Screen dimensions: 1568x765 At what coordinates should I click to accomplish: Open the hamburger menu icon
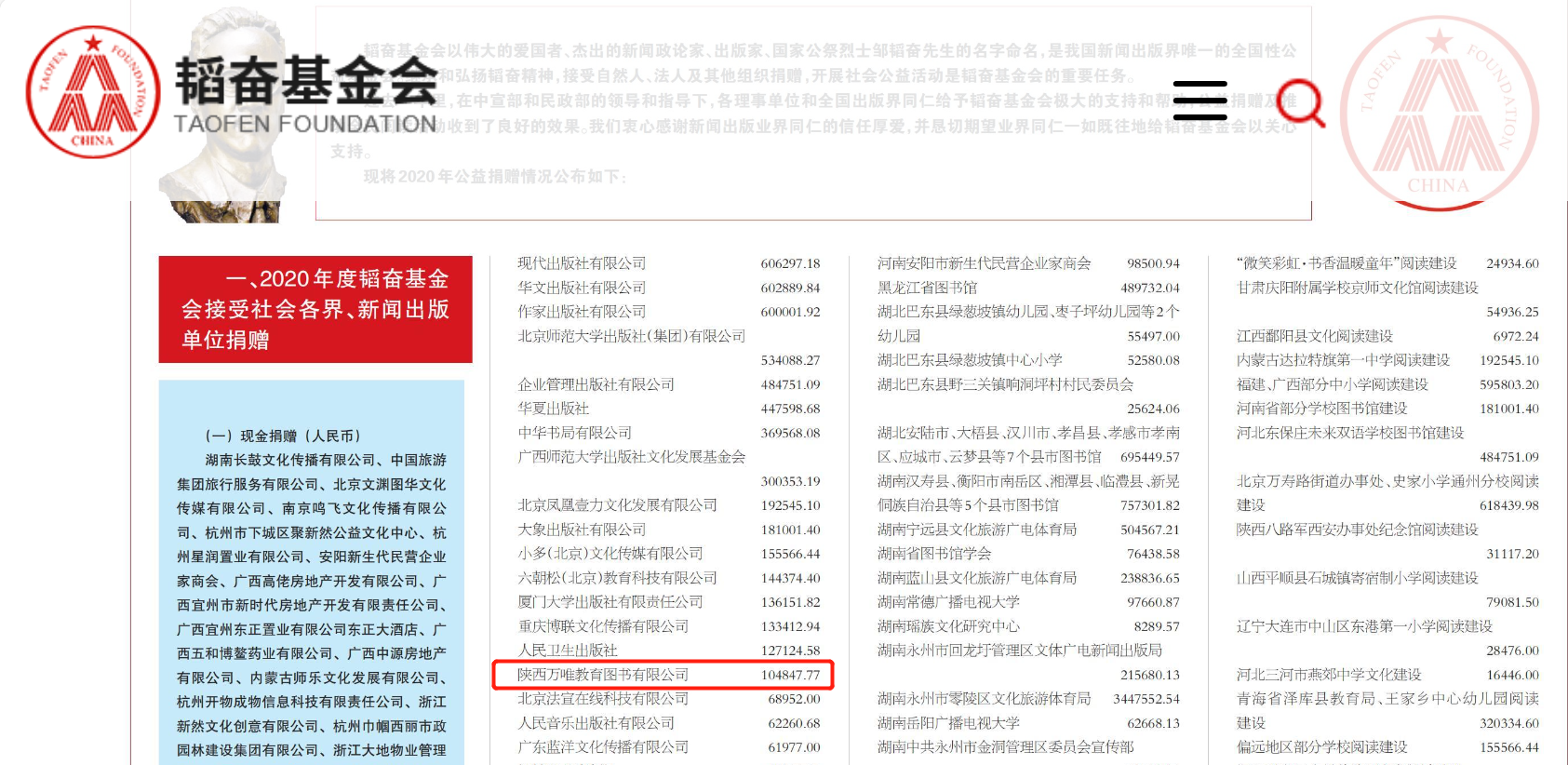click(1199, 101)
